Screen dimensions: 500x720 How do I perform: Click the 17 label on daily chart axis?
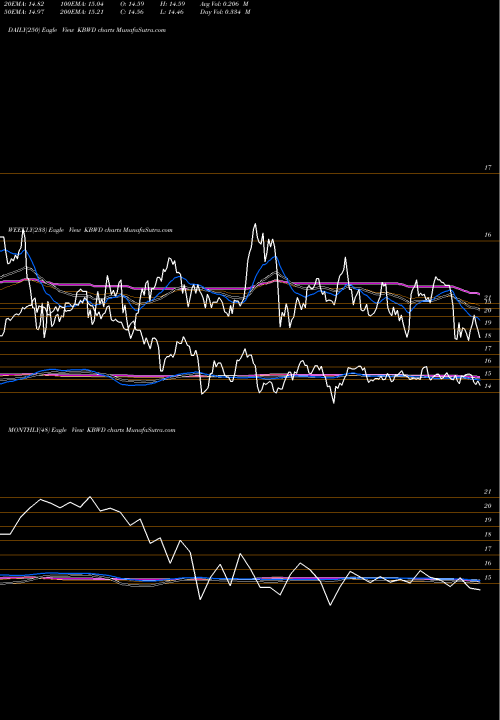488,168
